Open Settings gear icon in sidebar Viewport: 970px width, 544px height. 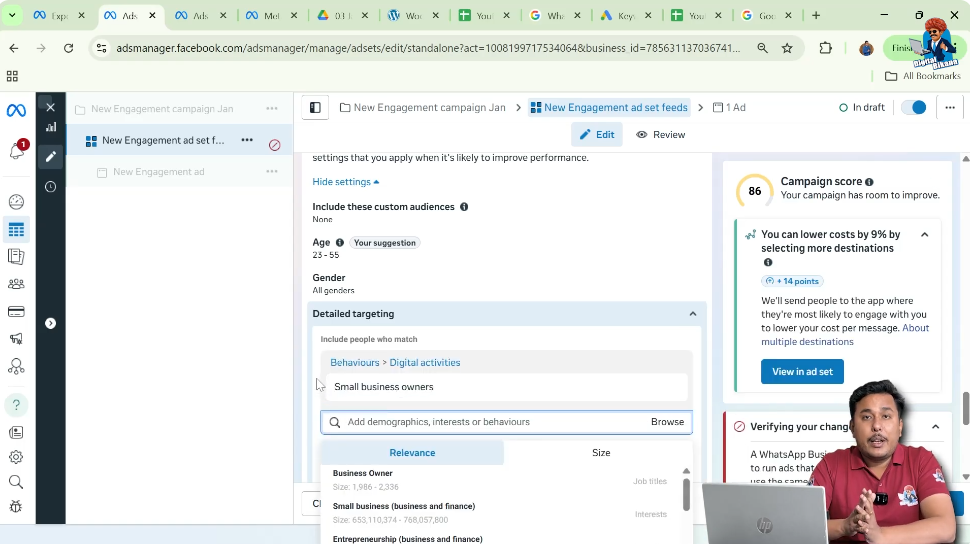tap(16, 457)
